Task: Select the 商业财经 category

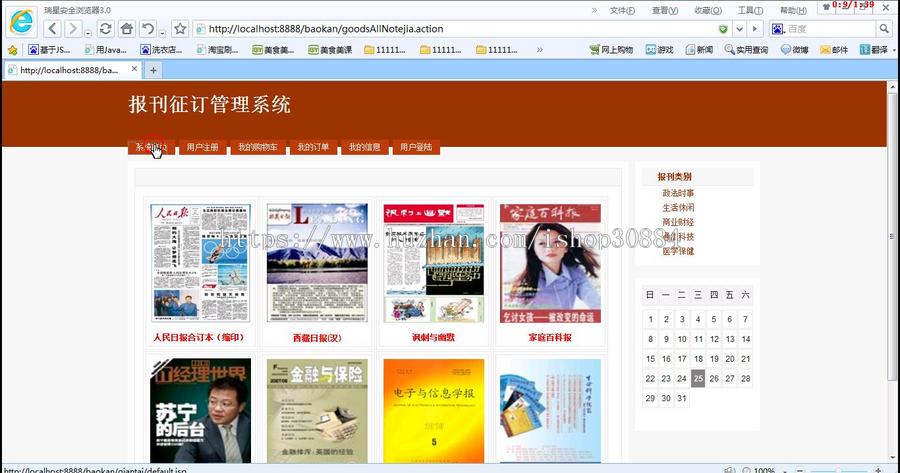Action: click(678, 222)
